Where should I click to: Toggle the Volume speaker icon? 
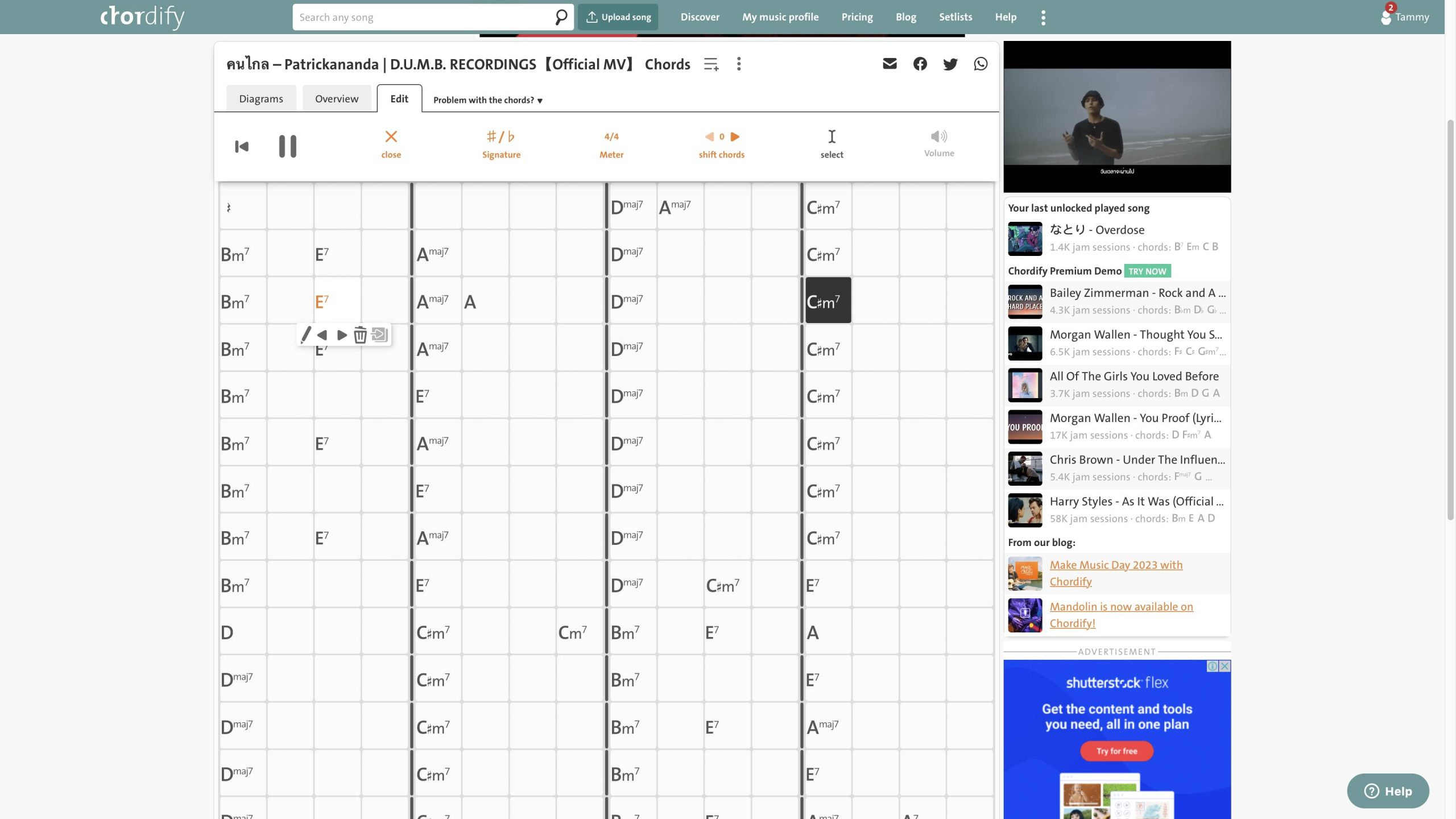[938, 136]
